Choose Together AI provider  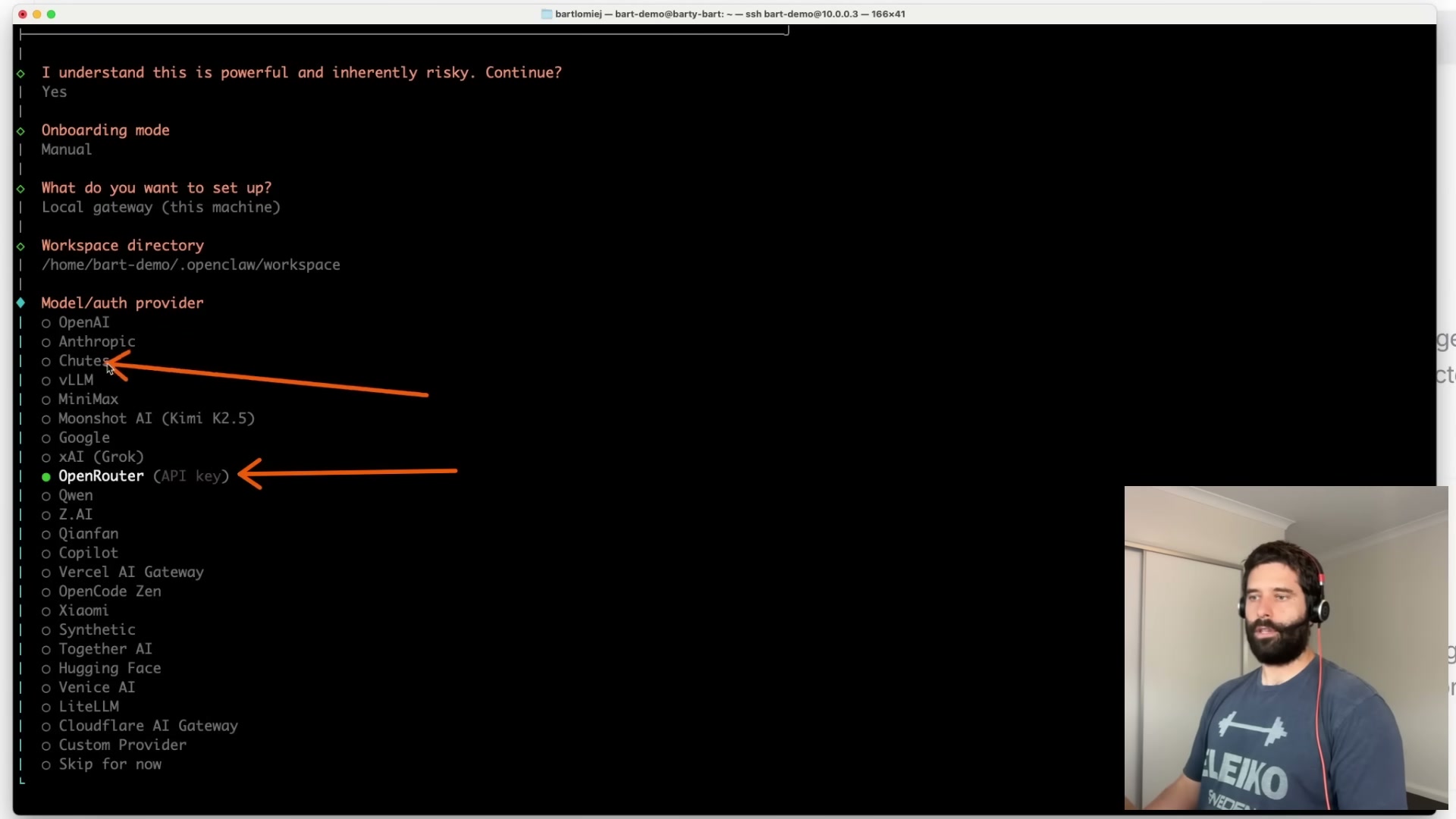pos(97,649)
